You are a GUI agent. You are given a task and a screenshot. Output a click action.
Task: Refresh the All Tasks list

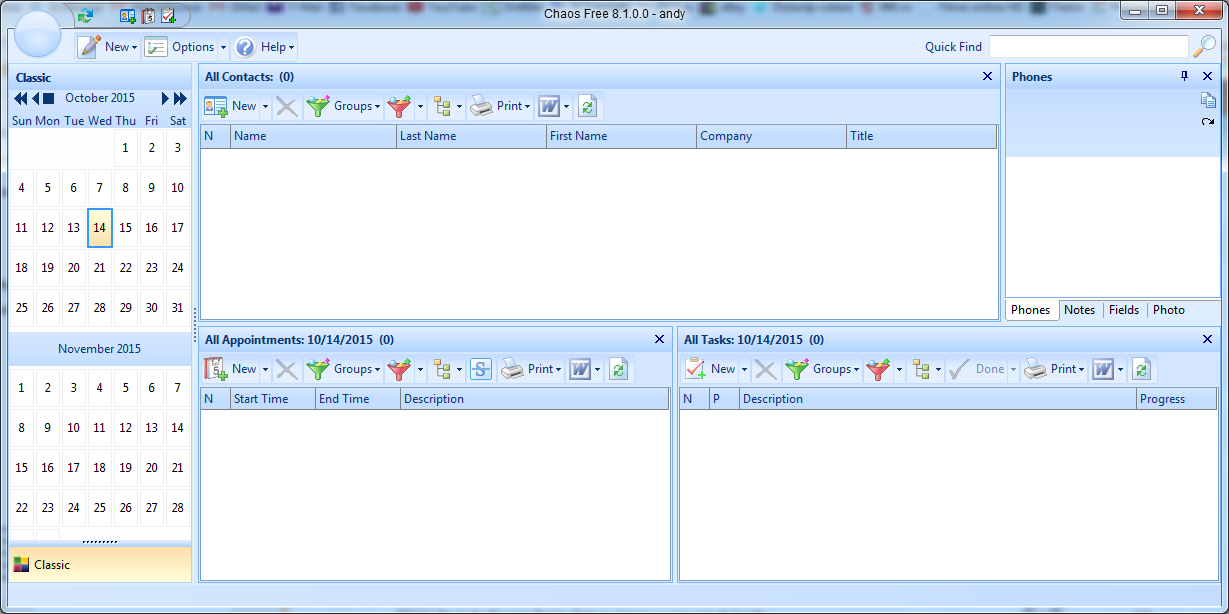[1141, 369]
